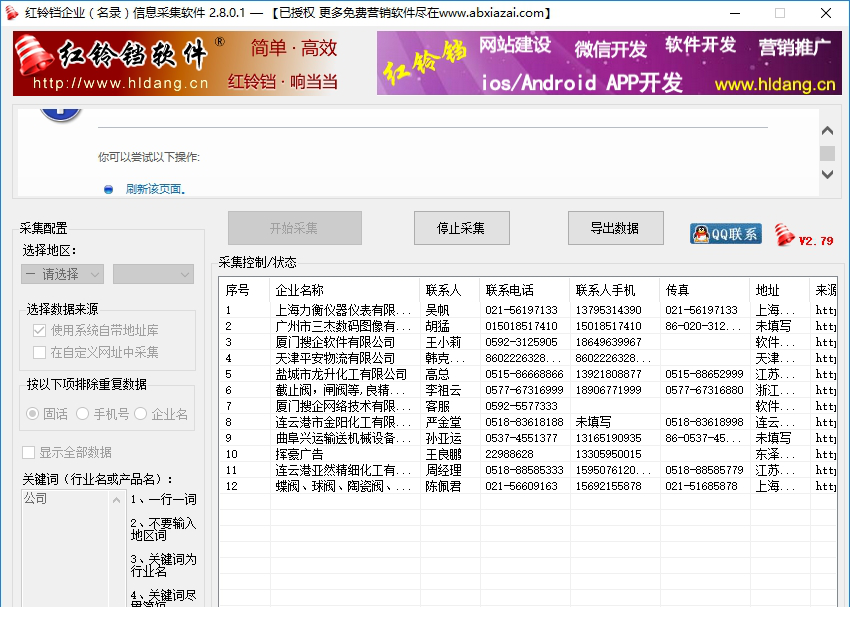Open the second blank region dropdown
The width and height of the screenshot is (850, 631).
click(x=153, y=274)
